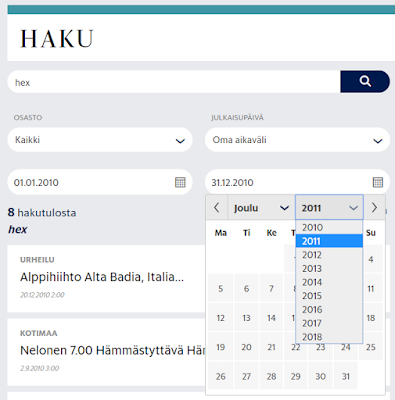Viewport: 395px width, 400px height.
Task: Open the Joulu month dropdown
Action: tap(261, 208)
